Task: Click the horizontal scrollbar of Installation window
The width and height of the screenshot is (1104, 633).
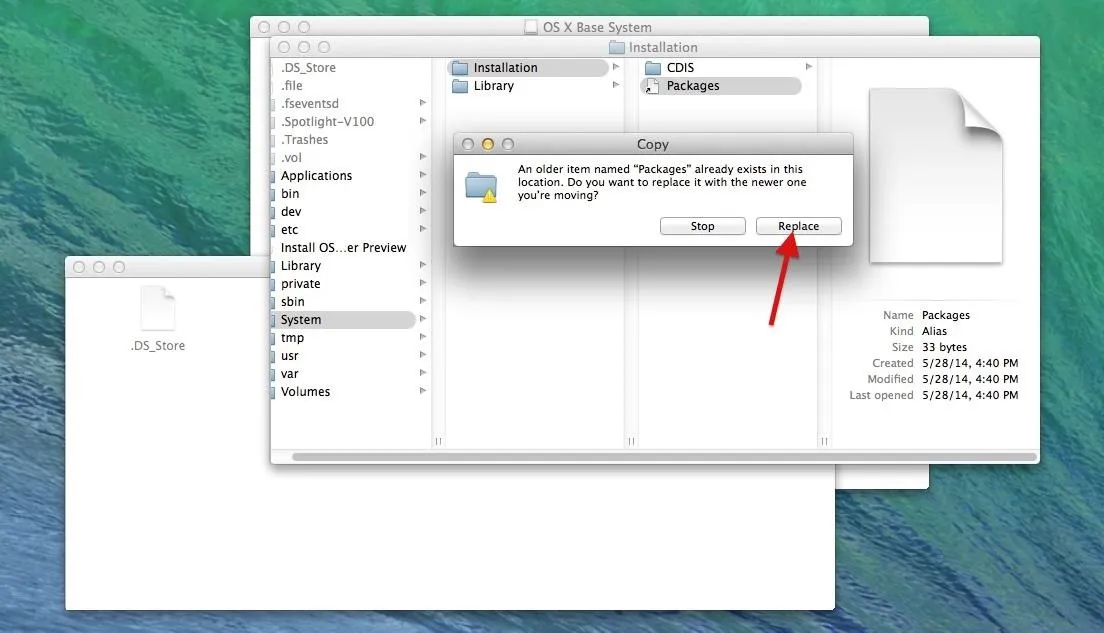Action: [664, 457]
